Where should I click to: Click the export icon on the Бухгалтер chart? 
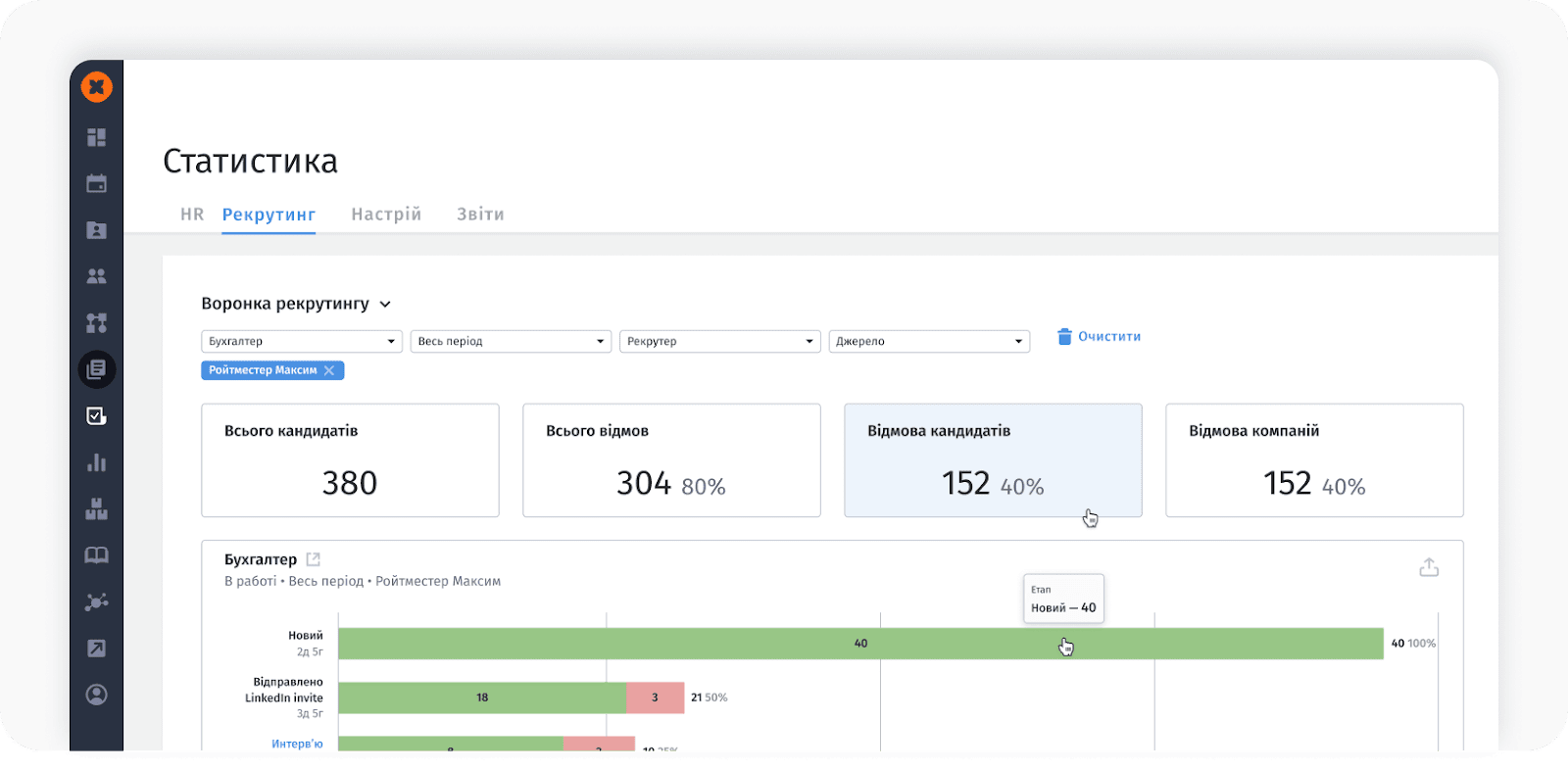click(1429, 567)
